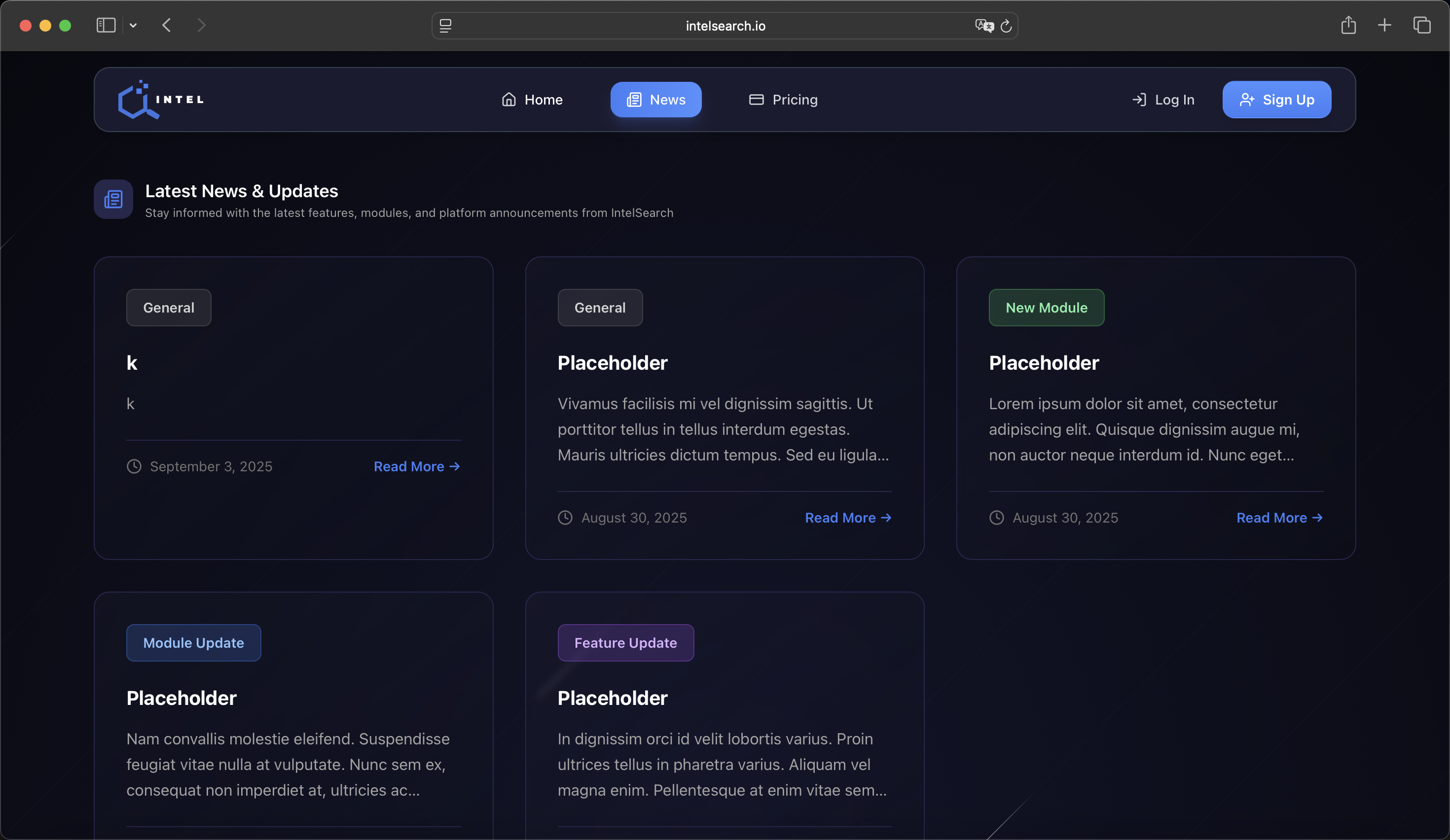This screenshot has width=1450, height=840.
Task: Click the newspaper icon in the News tab
Action: pos(634,100)
